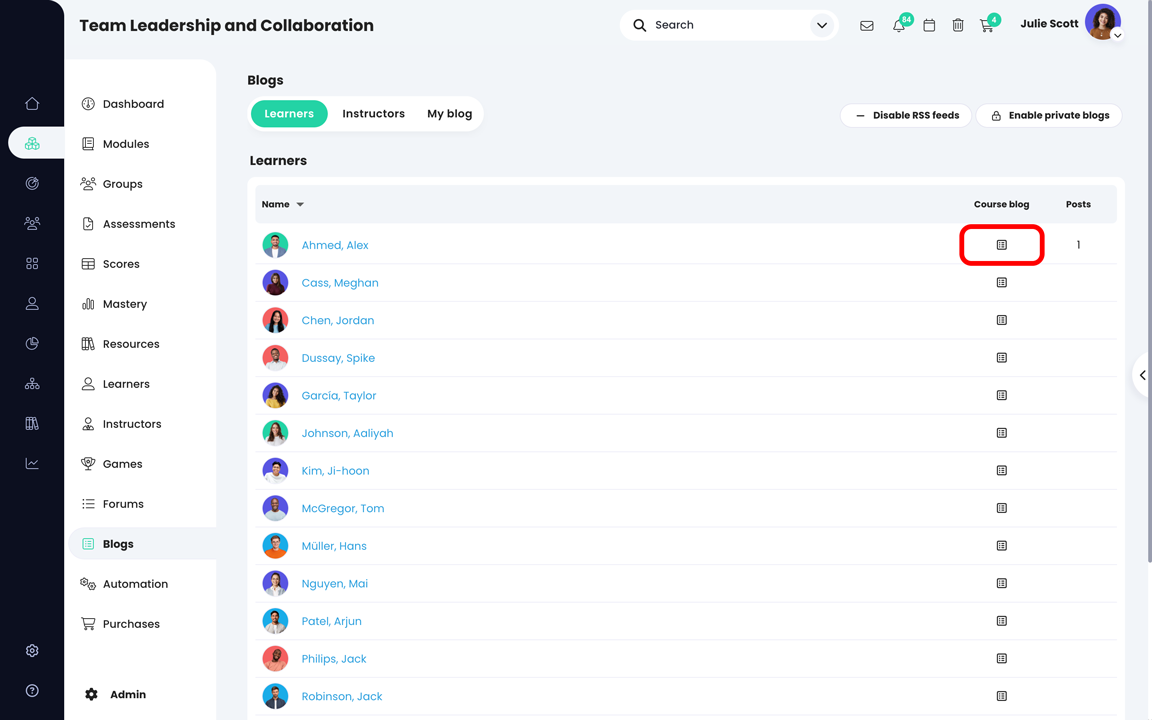Open the Ahmed, Alex learner link
This screenshot has height=720, width=1152.
coord(335,245)
